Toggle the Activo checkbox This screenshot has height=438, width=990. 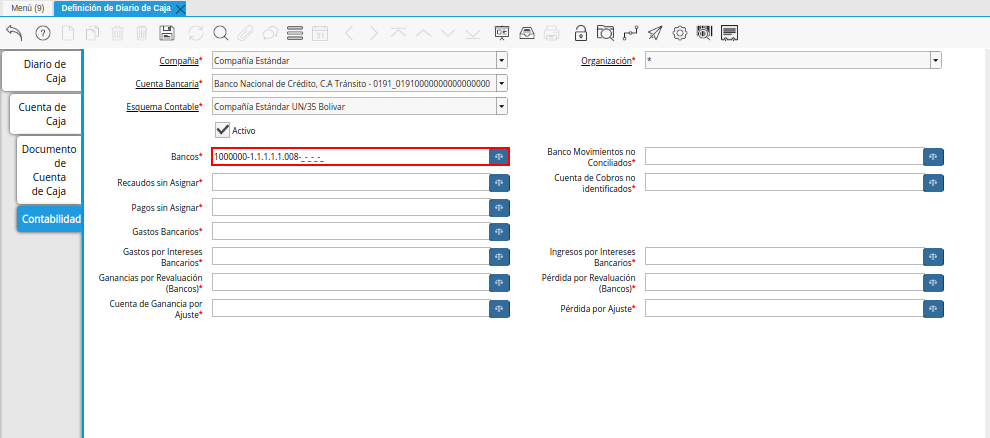[x=222, y=131]
